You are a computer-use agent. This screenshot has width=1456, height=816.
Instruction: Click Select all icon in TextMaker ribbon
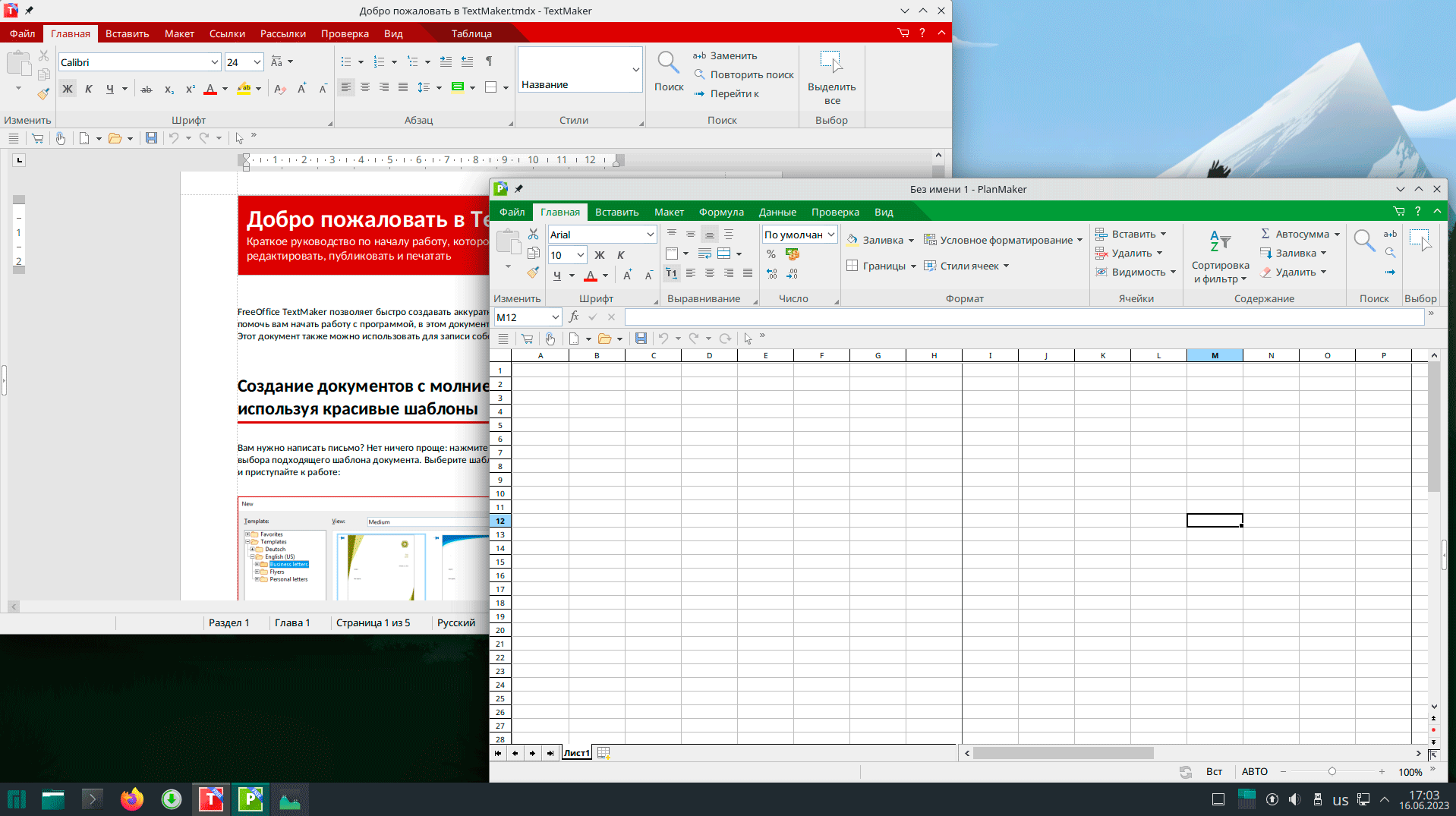point(831,64)
